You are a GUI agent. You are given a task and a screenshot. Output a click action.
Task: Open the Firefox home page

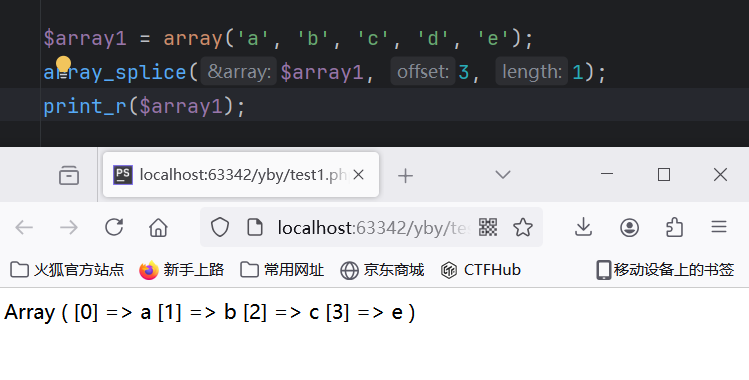coord(158,227)
